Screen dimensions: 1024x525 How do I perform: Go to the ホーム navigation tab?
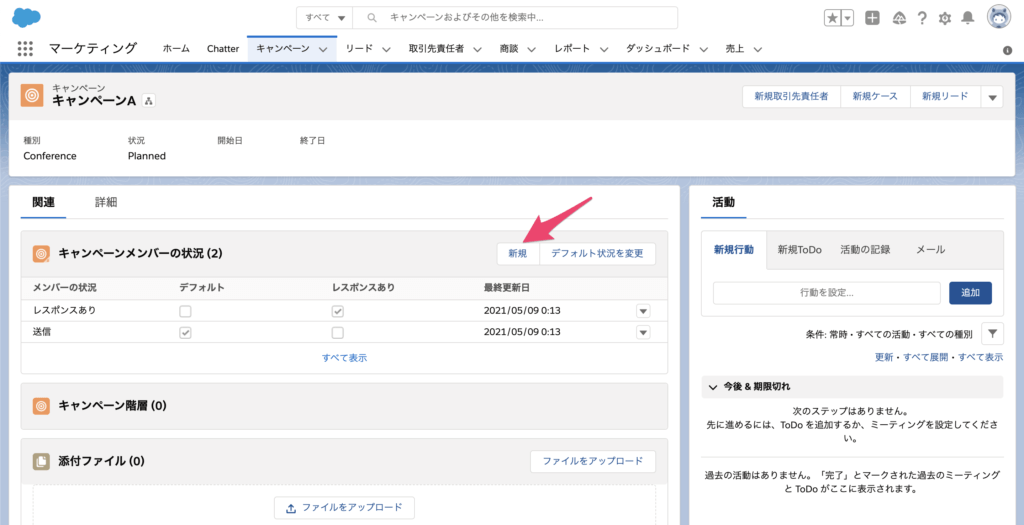pyautogui.click(x=176, y=49)
